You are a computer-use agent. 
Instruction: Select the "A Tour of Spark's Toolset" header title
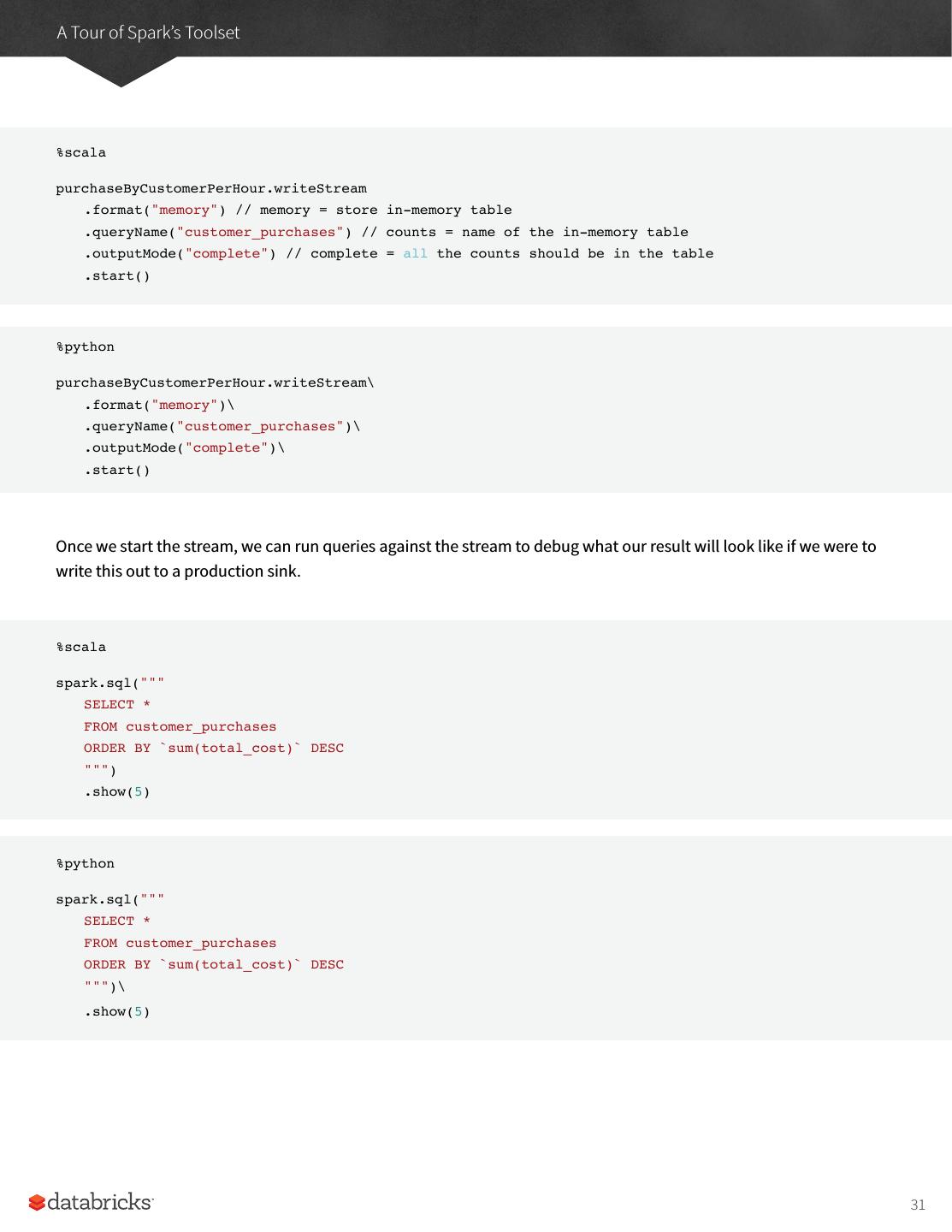click(x=148, y=33)
